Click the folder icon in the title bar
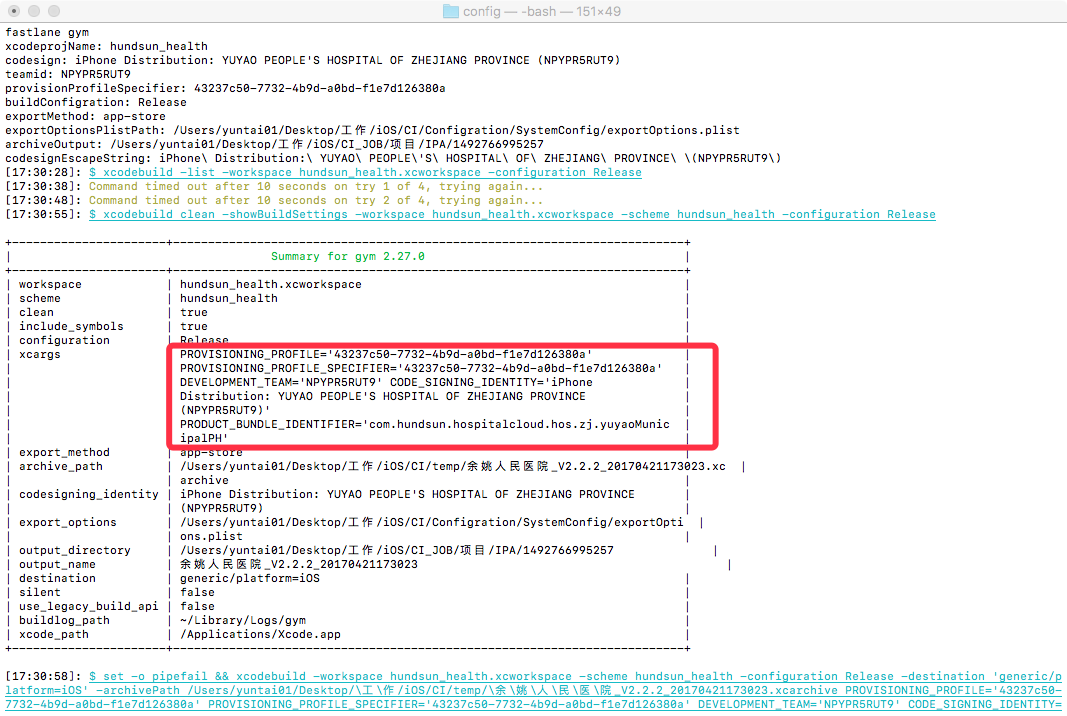The image size is (1067, 716). [450, 12]
